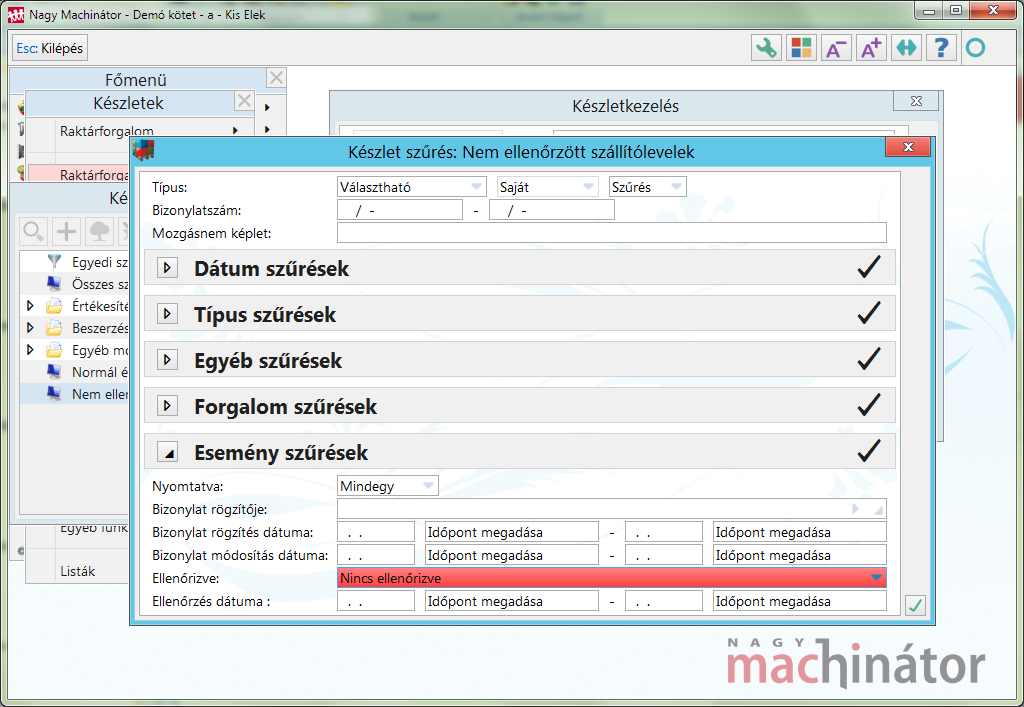Click the Készlet szűrés dialog title icon
Image resolution: width=1024 pixels, height=707 pixels.
[x=144, y=151]
